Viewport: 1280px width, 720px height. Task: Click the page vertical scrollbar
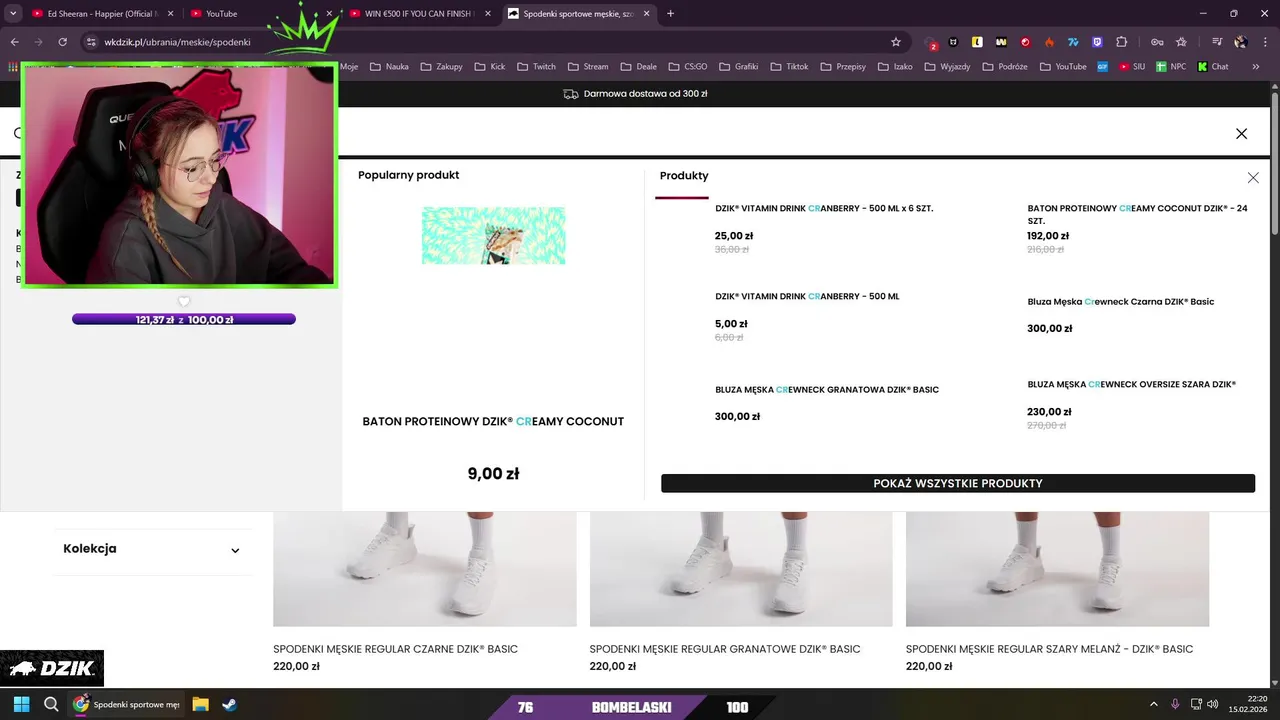click(1274, 165)
